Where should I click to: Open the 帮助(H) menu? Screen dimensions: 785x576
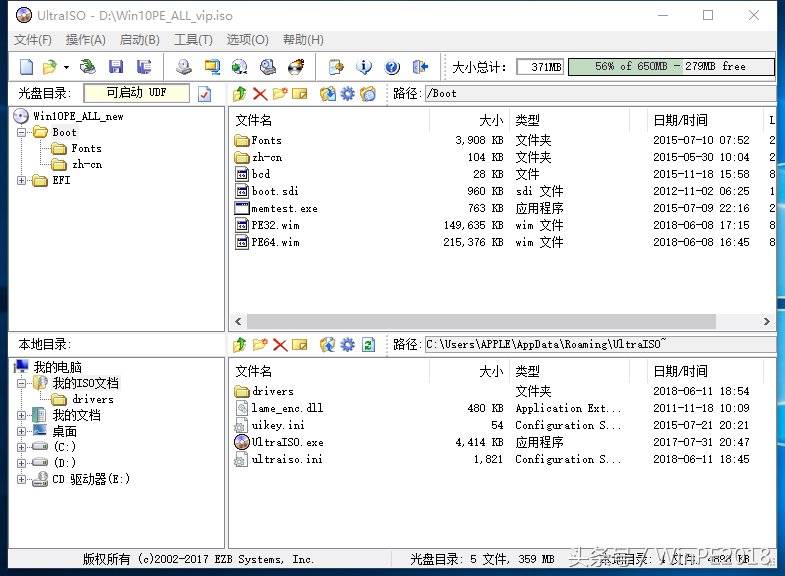303,40
